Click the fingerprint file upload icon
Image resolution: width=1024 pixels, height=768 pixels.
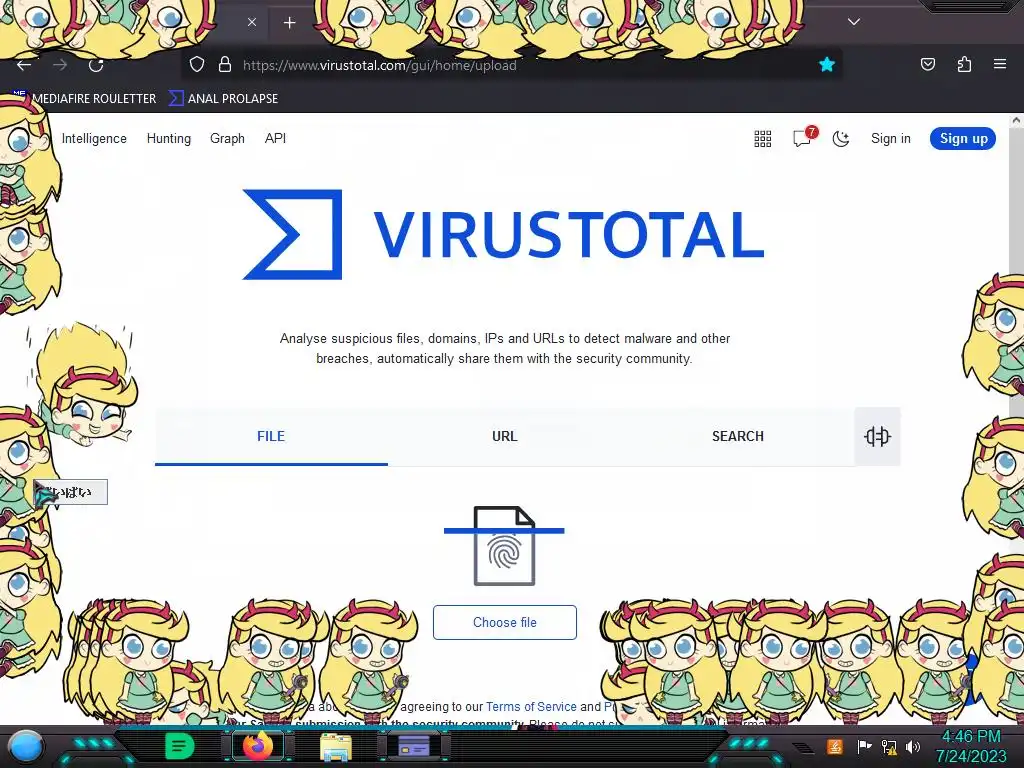click(x=504, y=546)
